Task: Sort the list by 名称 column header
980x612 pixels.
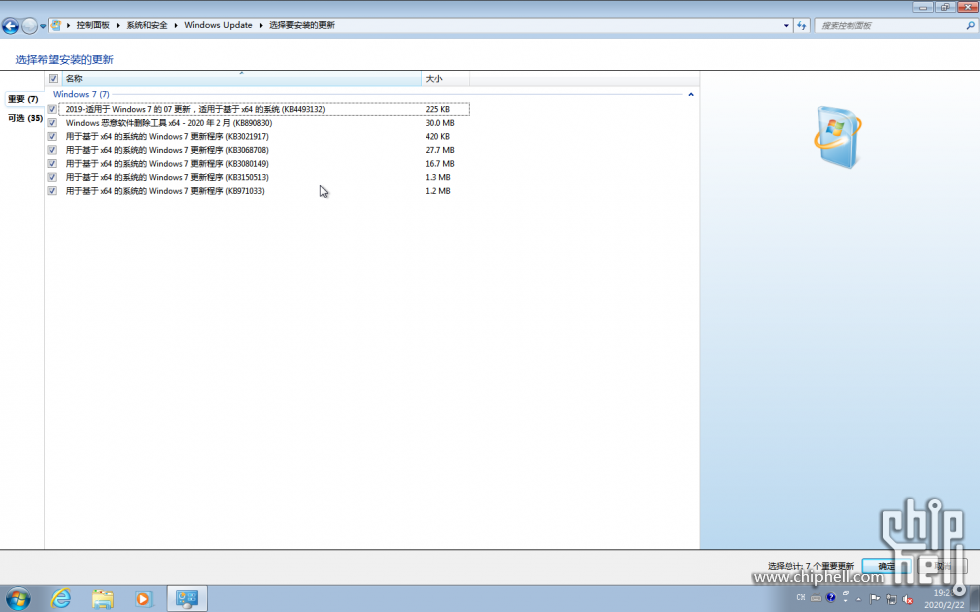Action: [x=242, y=79]
